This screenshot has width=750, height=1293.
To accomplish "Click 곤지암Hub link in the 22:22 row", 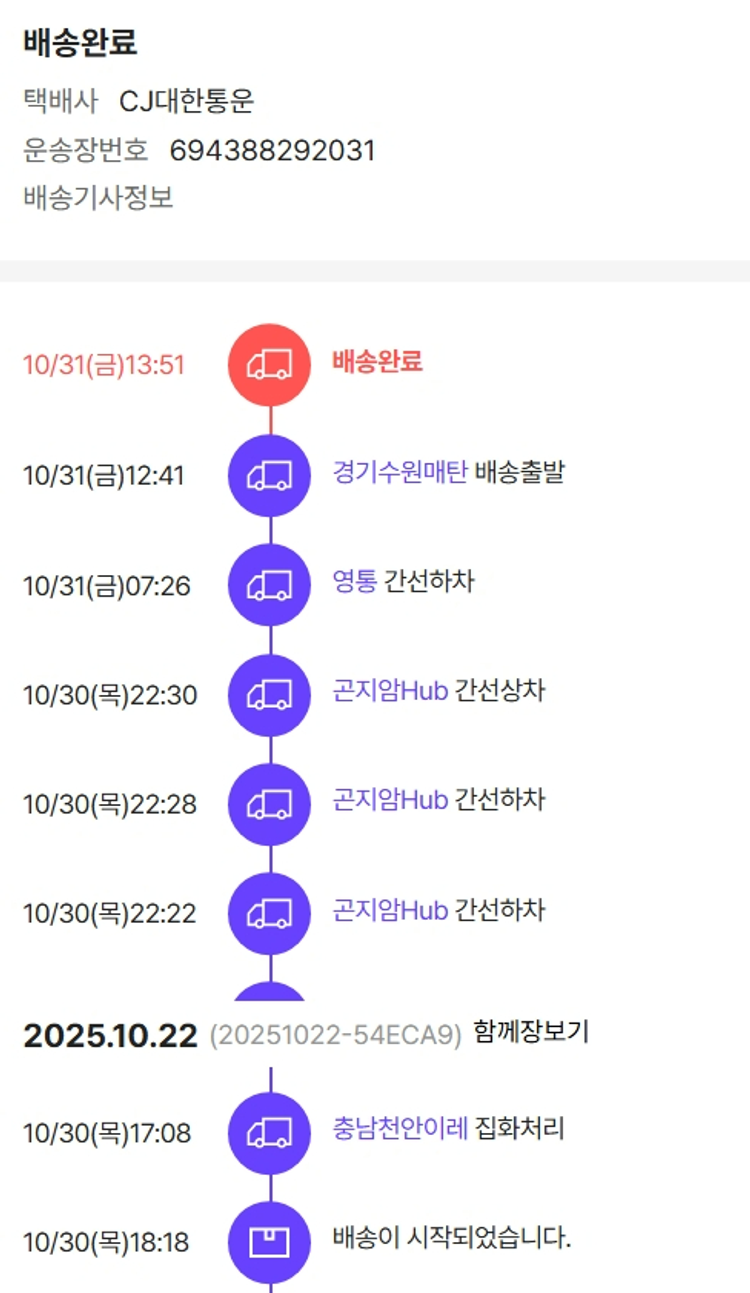I will pos(390,910).
